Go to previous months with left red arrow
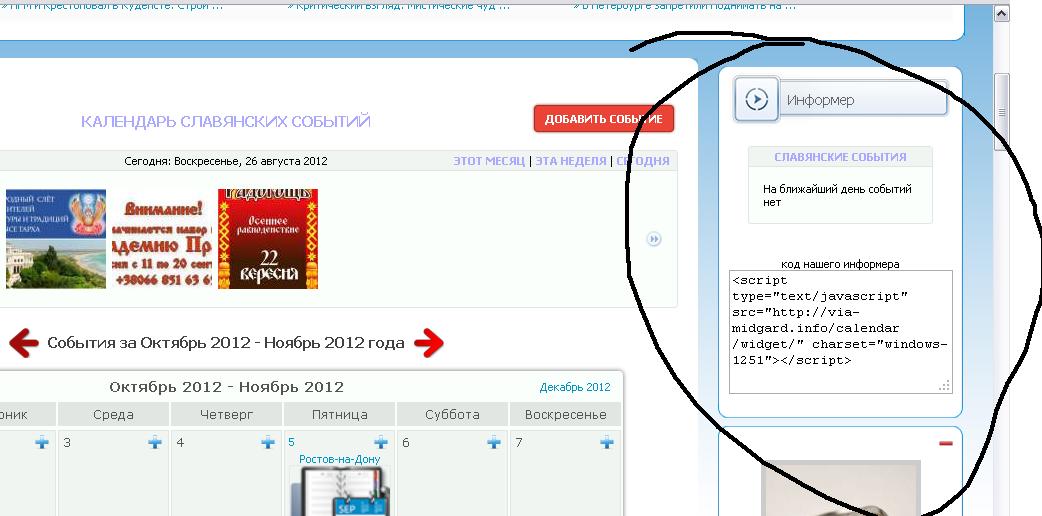This screenshot has height=516, width=1042. coord(24,343)
